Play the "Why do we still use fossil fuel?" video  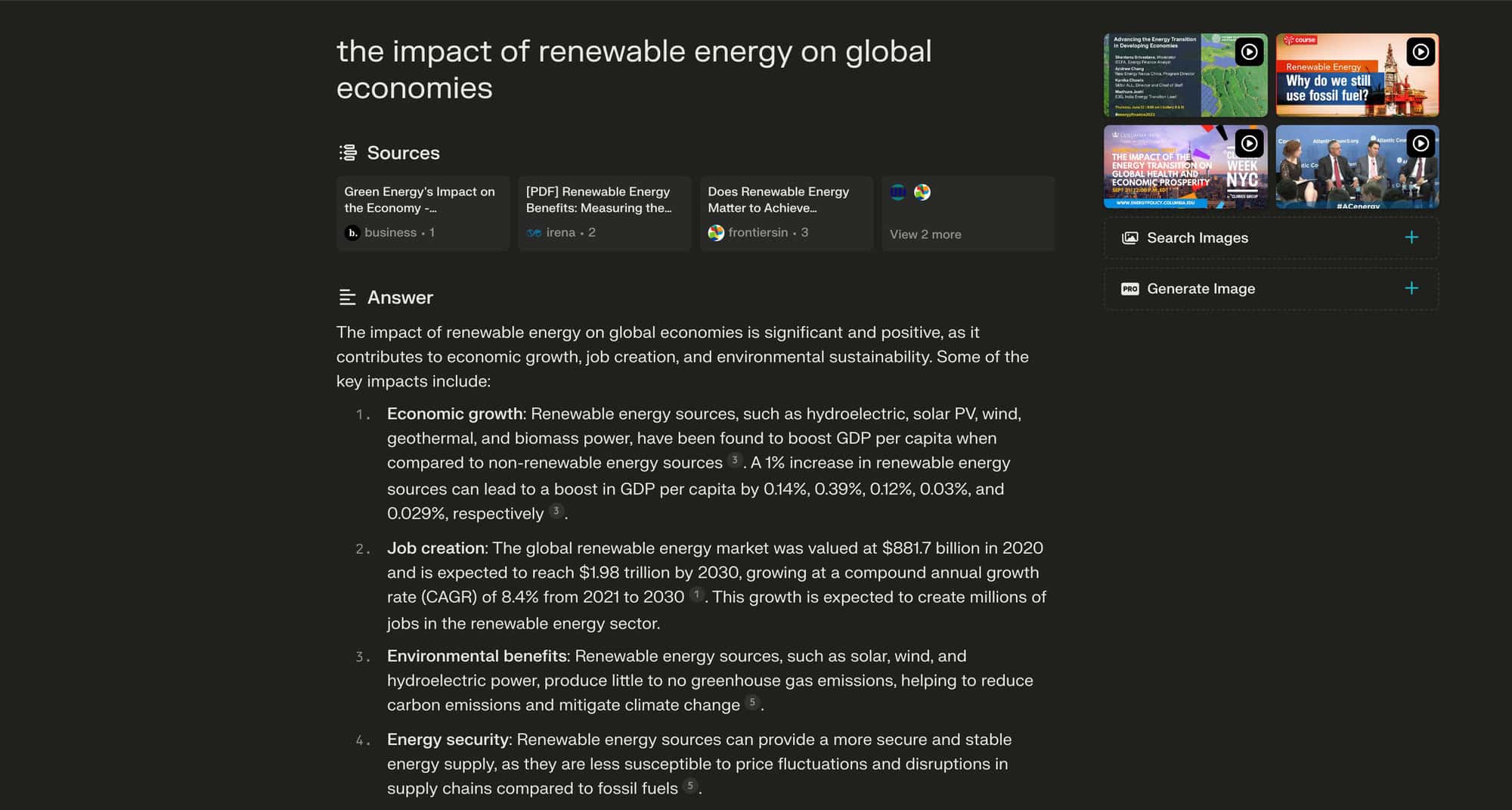[1357, 75]
